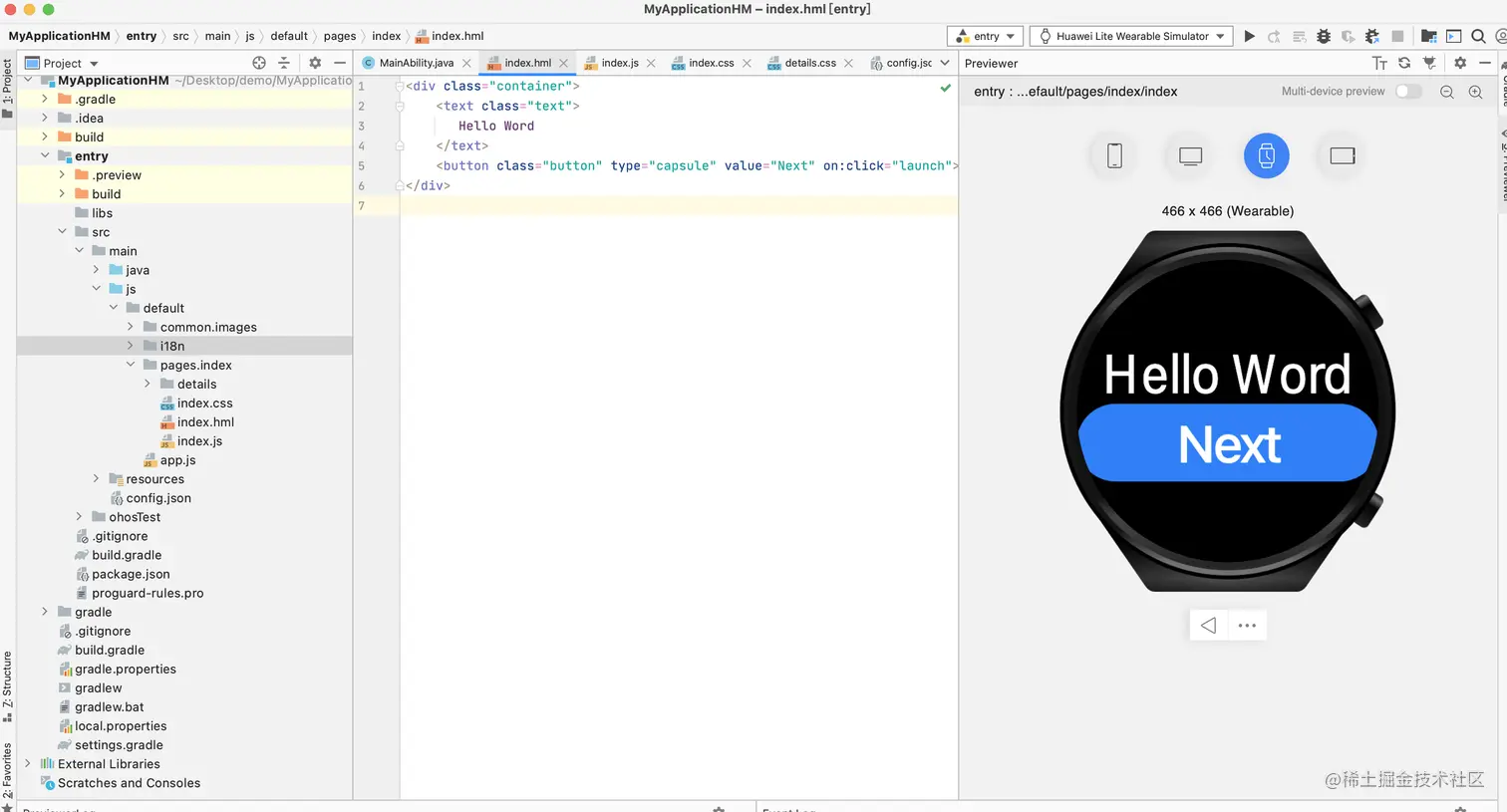
Task: Start debugging with the bug icon
Action: (x=1324, y=36)
